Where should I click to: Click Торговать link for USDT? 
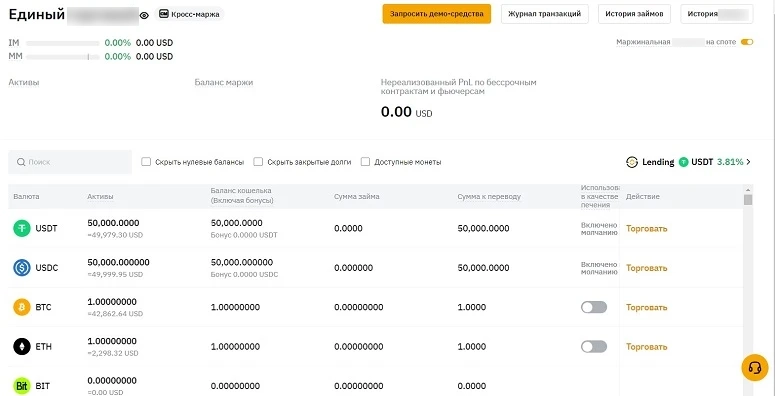pyautogui.click(x=646, y=228)
